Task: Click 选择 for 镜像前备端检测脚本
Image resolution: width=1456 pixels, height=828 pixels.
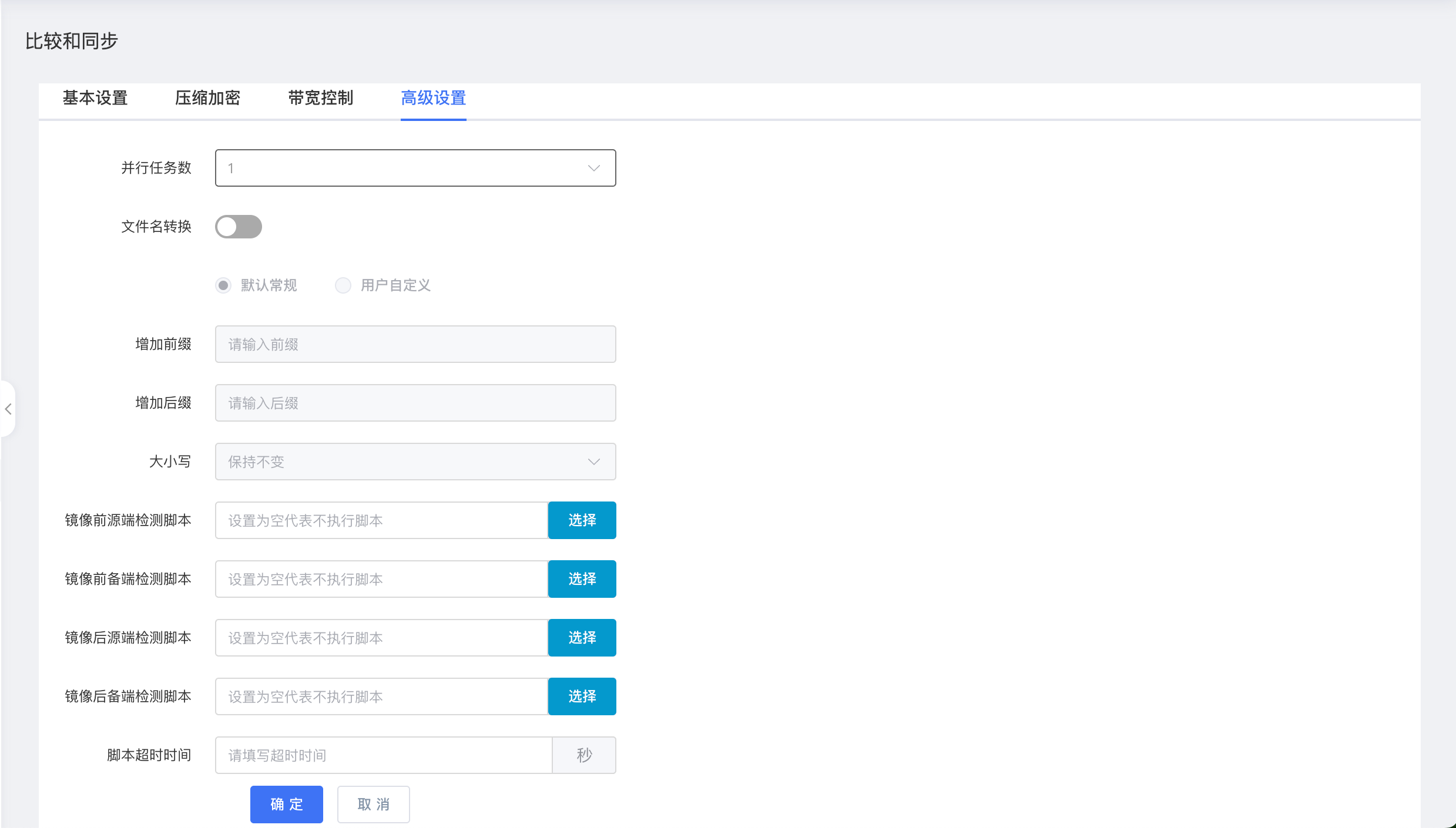Action: pyautogui.click(x=582, y=579)
